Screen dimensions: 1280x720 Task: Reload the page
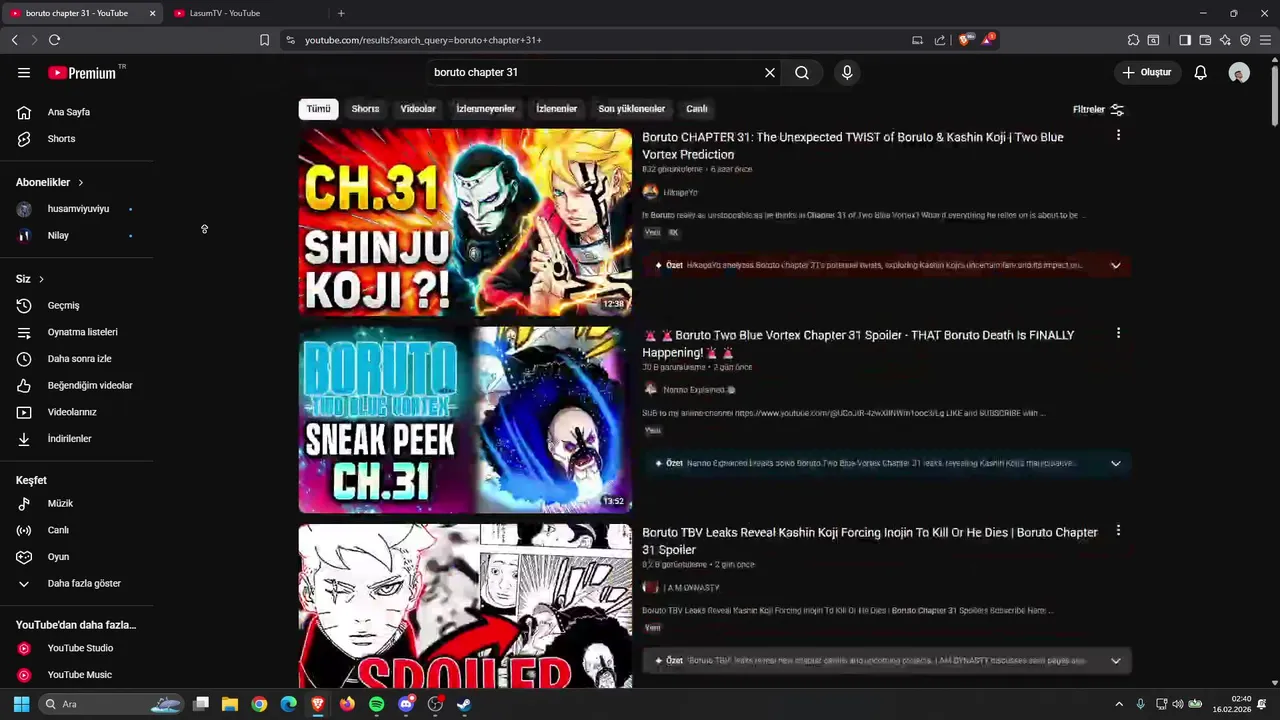54,40
